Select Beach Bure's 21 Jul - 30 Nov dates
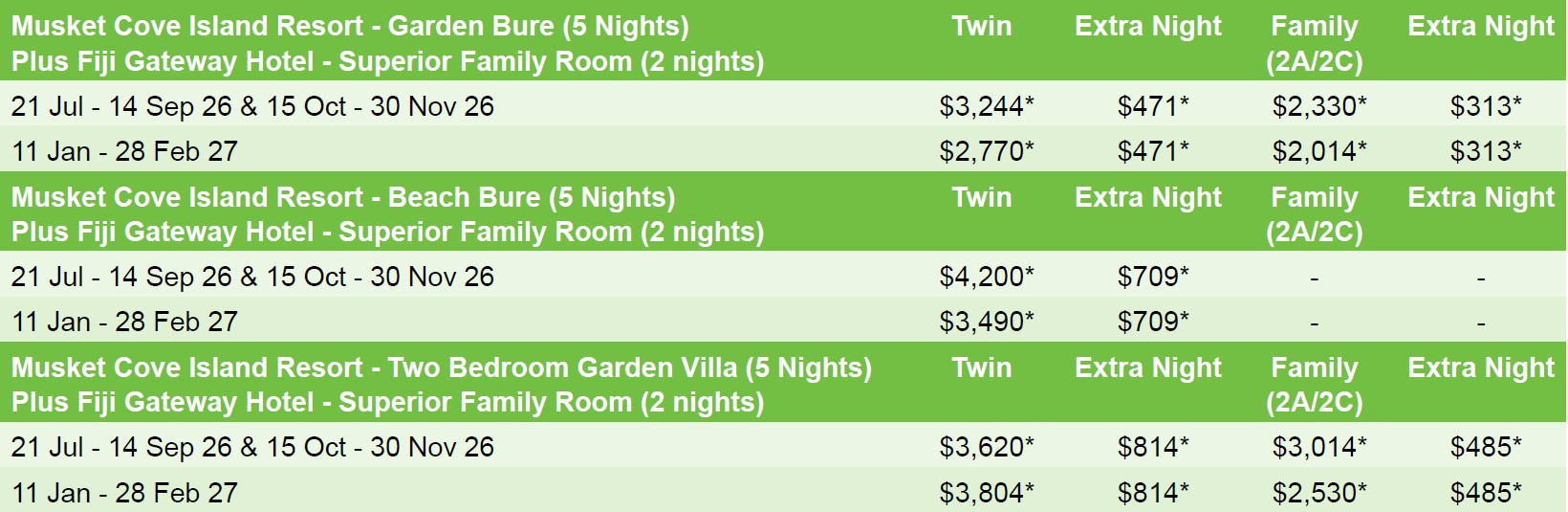 tap(252, 277)
